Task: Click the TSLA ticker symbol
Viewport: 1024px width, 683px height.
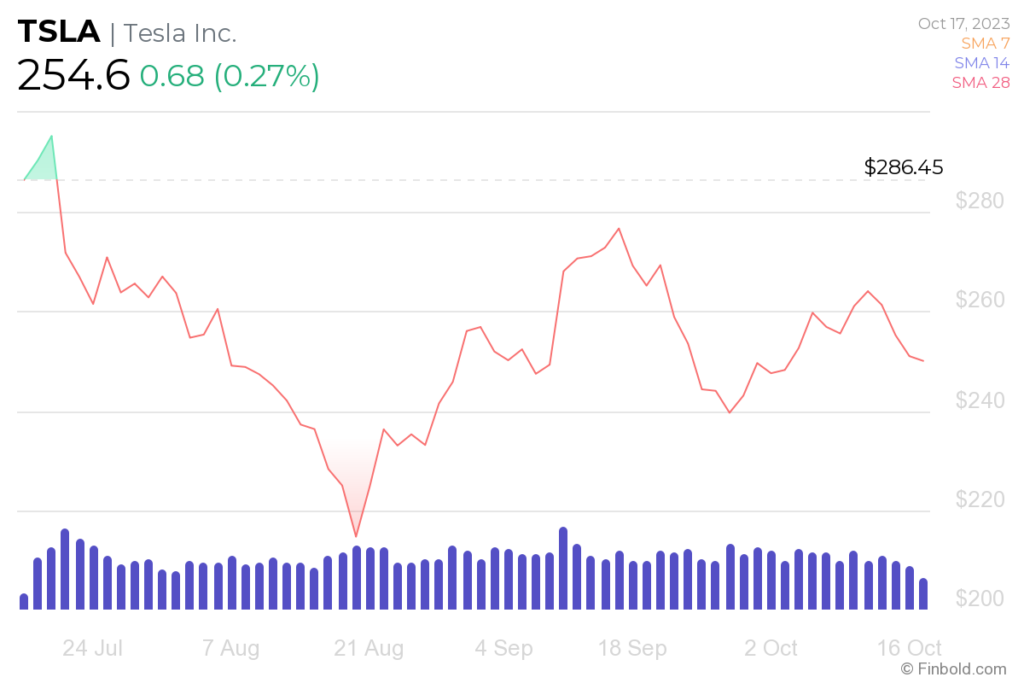Action: 59,32
